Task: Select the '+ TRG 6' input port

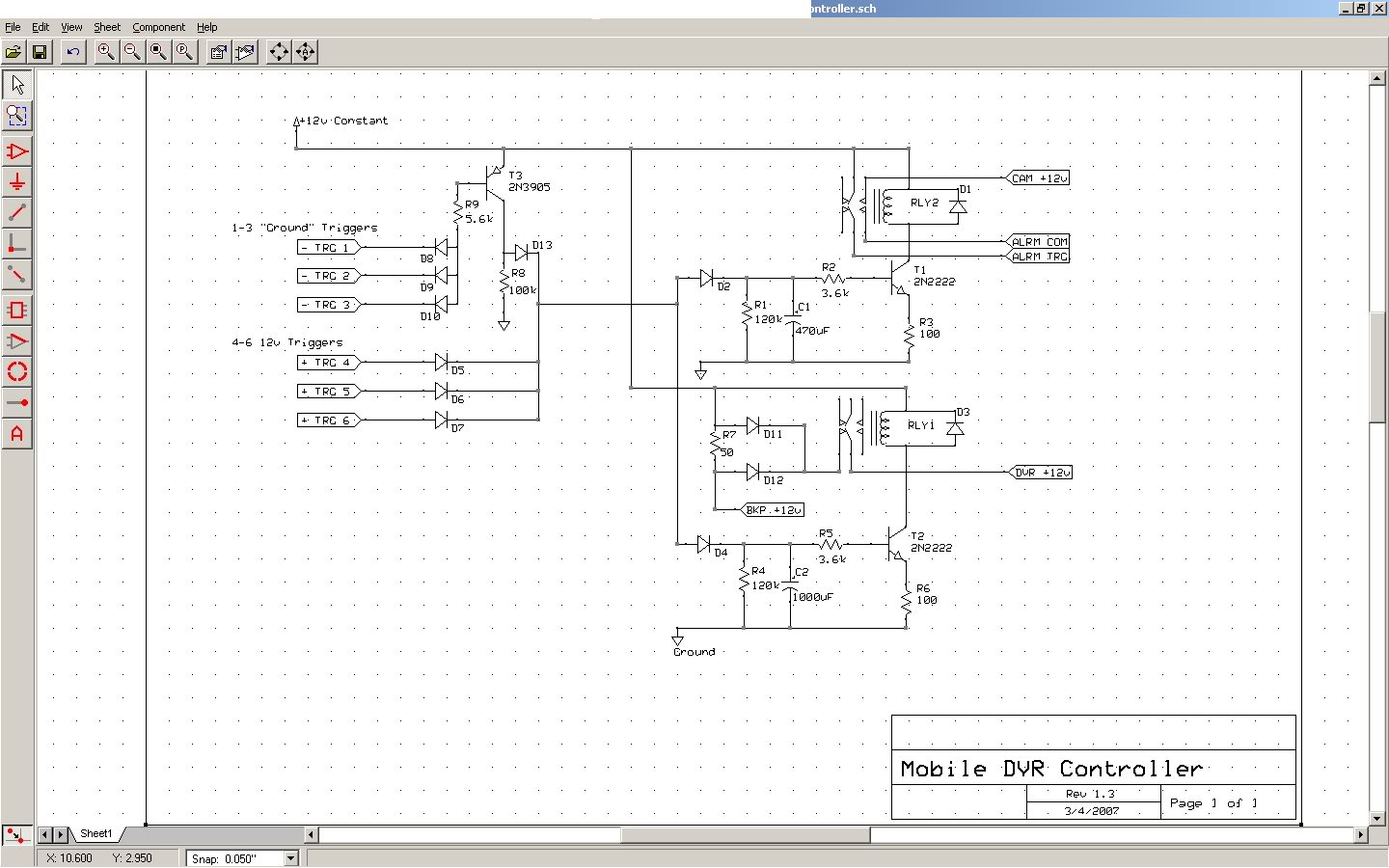Action: tap(329, 420)
